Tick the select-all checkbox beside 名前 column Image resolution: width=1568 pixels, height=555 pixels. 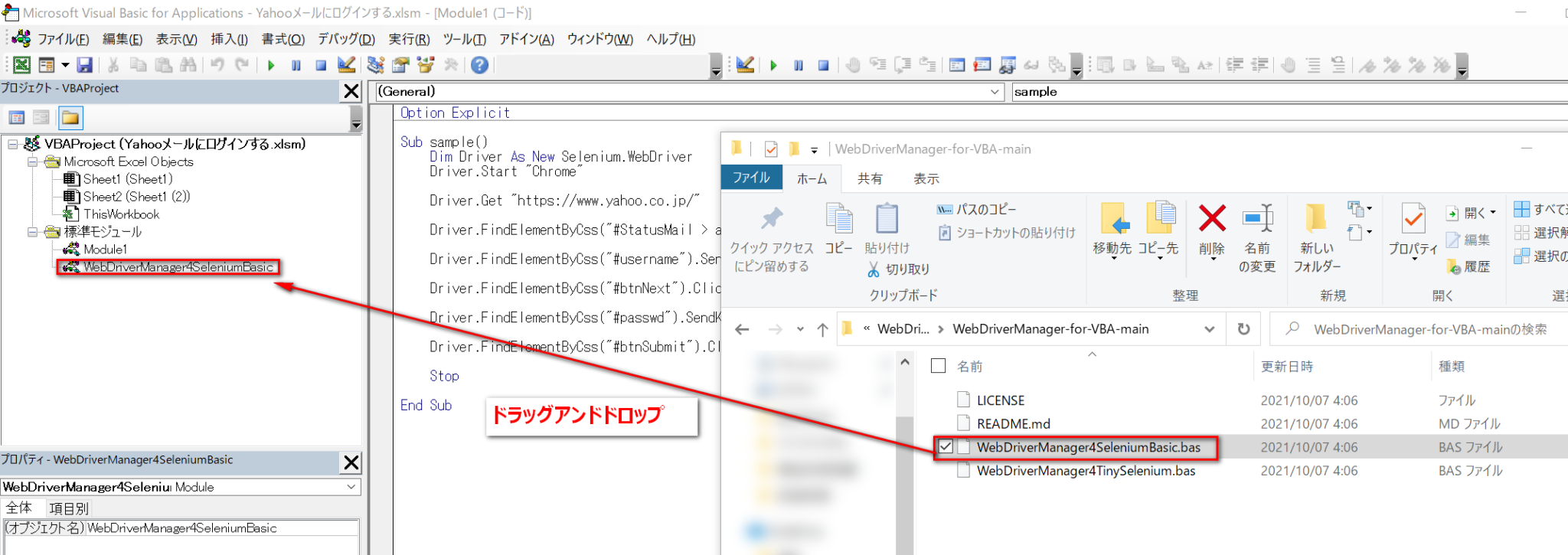[x=938, y=366]
